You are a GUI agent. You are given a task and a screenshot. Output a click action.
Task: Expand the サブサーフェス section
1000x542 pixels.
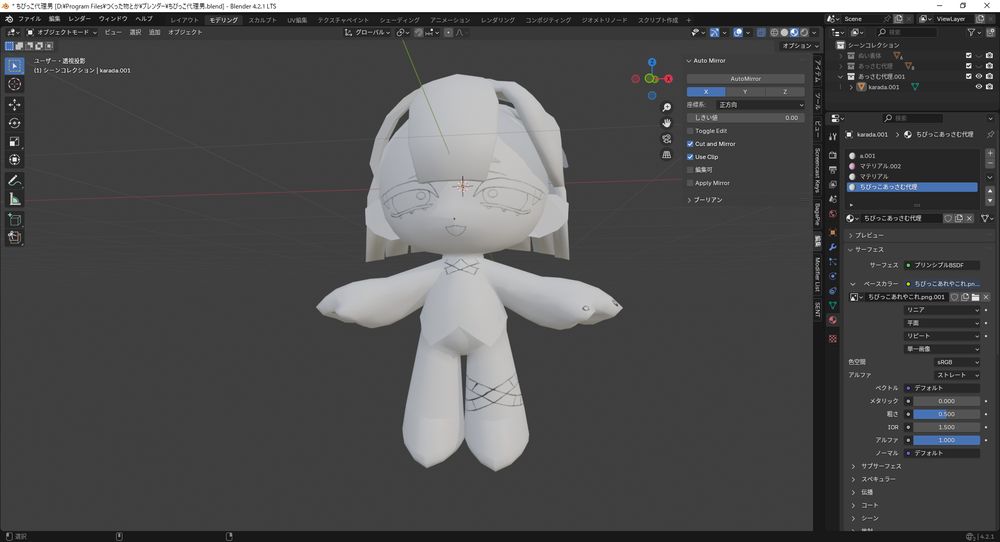coord(880,466)
